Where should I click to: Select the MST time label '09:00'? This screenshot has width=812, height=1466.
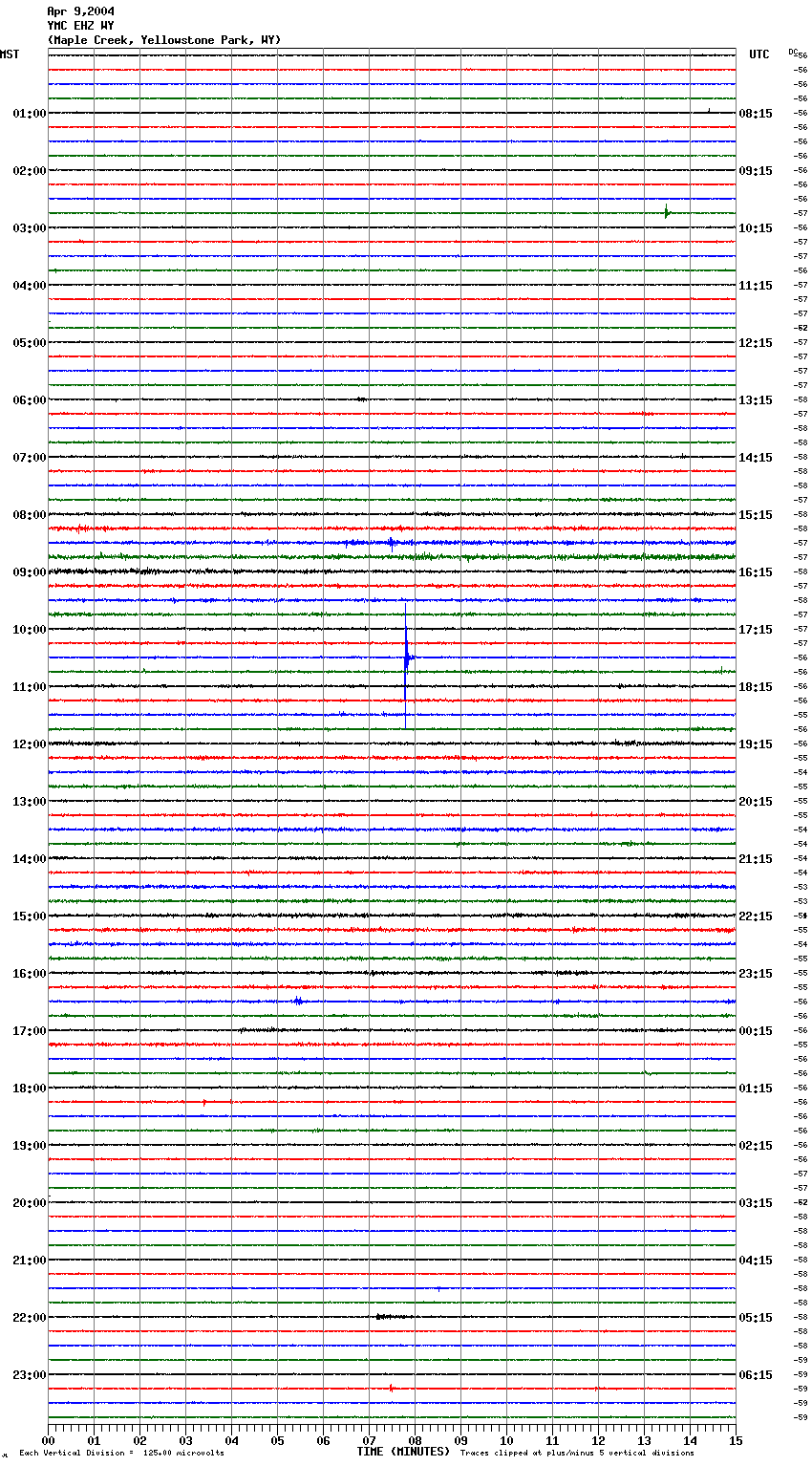(30, 572)
